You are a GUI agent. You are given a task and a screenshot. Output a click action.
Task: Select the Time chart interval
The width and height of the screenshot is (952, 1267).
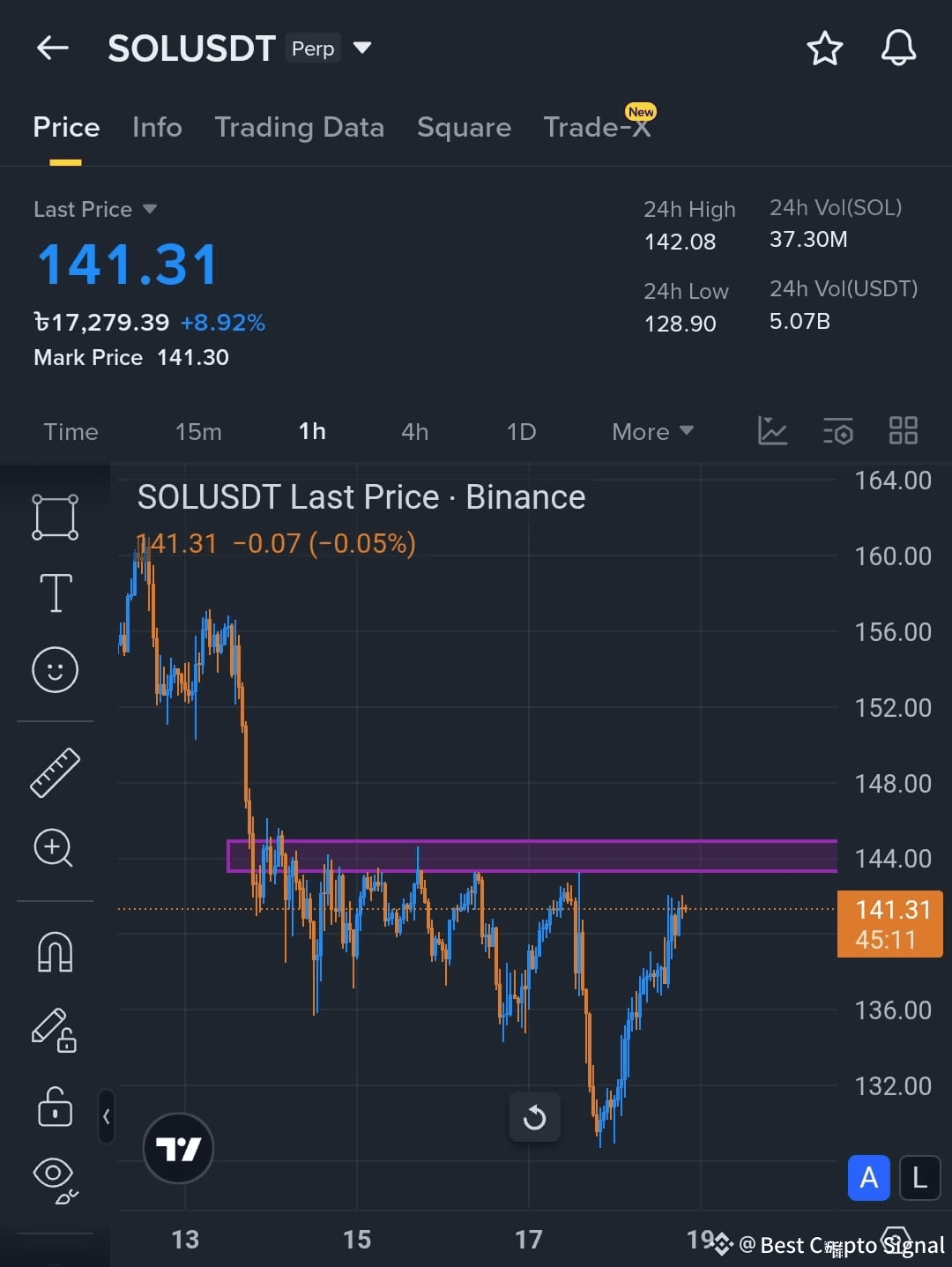pyautogui.click(x=71, y=431)
